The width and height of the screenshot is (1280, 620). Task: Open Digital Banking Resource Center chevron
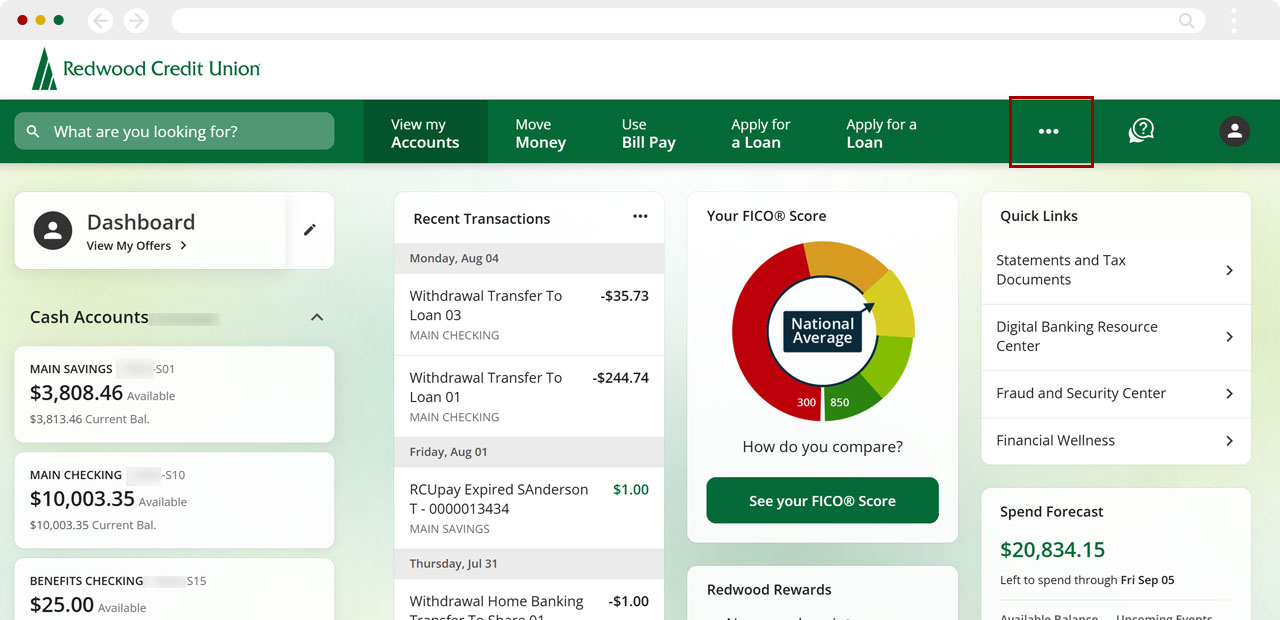coord(1229,337)
